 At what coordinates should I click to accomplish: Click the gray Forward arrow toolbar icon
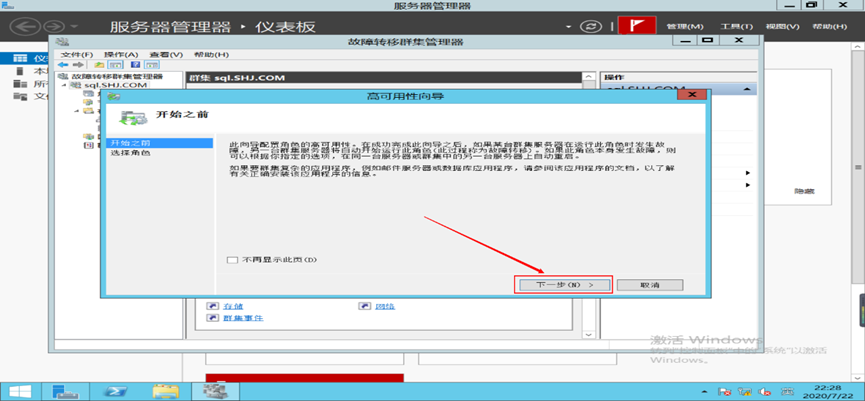[x=78, y=65]
